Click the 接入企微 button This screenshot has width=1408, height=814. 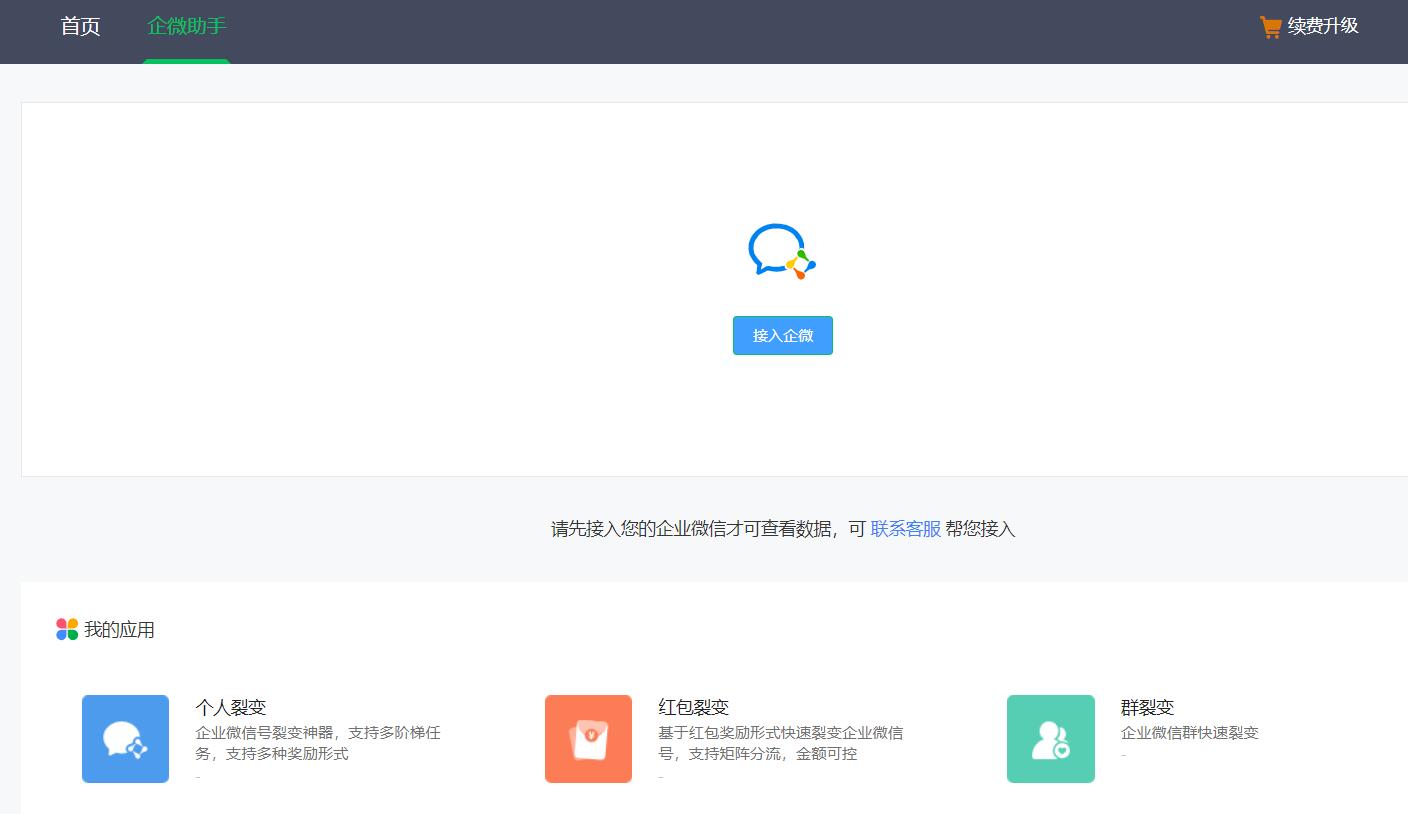coord(783,336)
